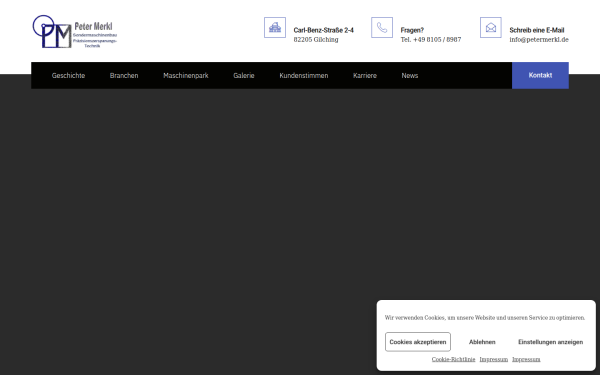Viewport: 600px width, 375px height.
Task: Decline cookies via Ablehnen
Action: coord(482,342)
